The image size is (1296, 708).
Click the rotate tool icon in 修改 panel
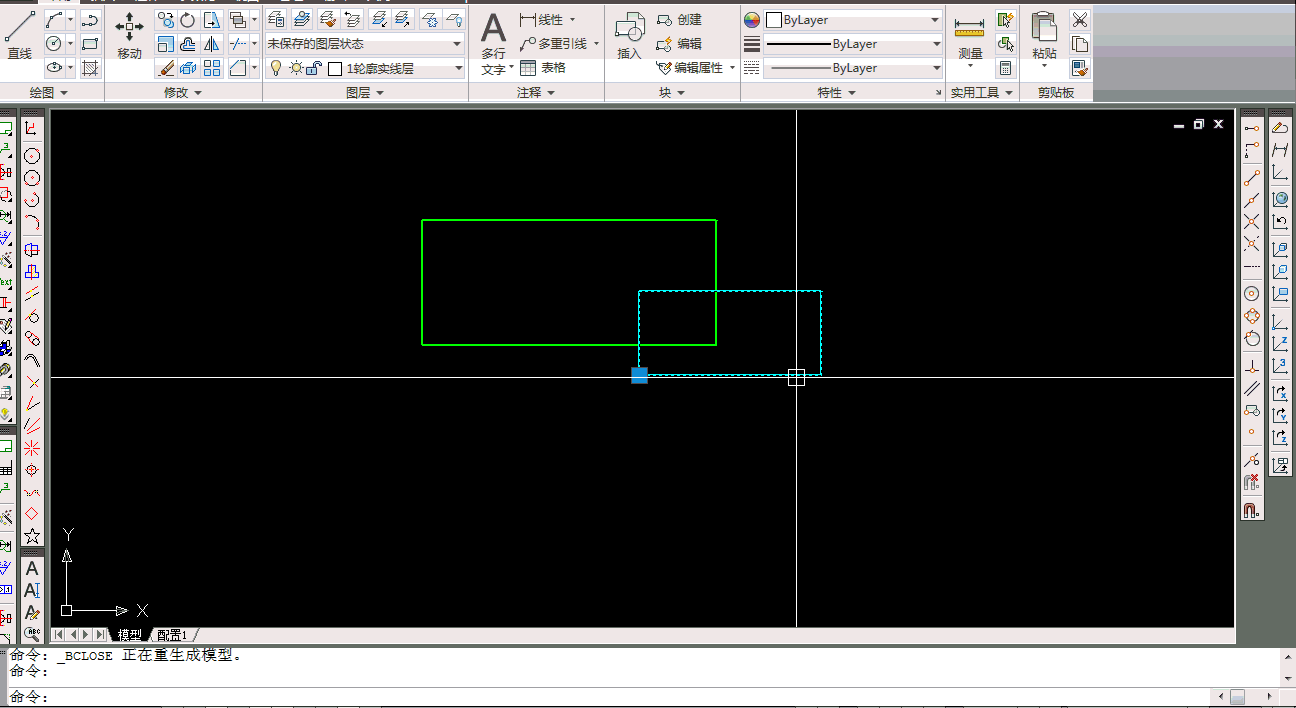pos(188,20)
